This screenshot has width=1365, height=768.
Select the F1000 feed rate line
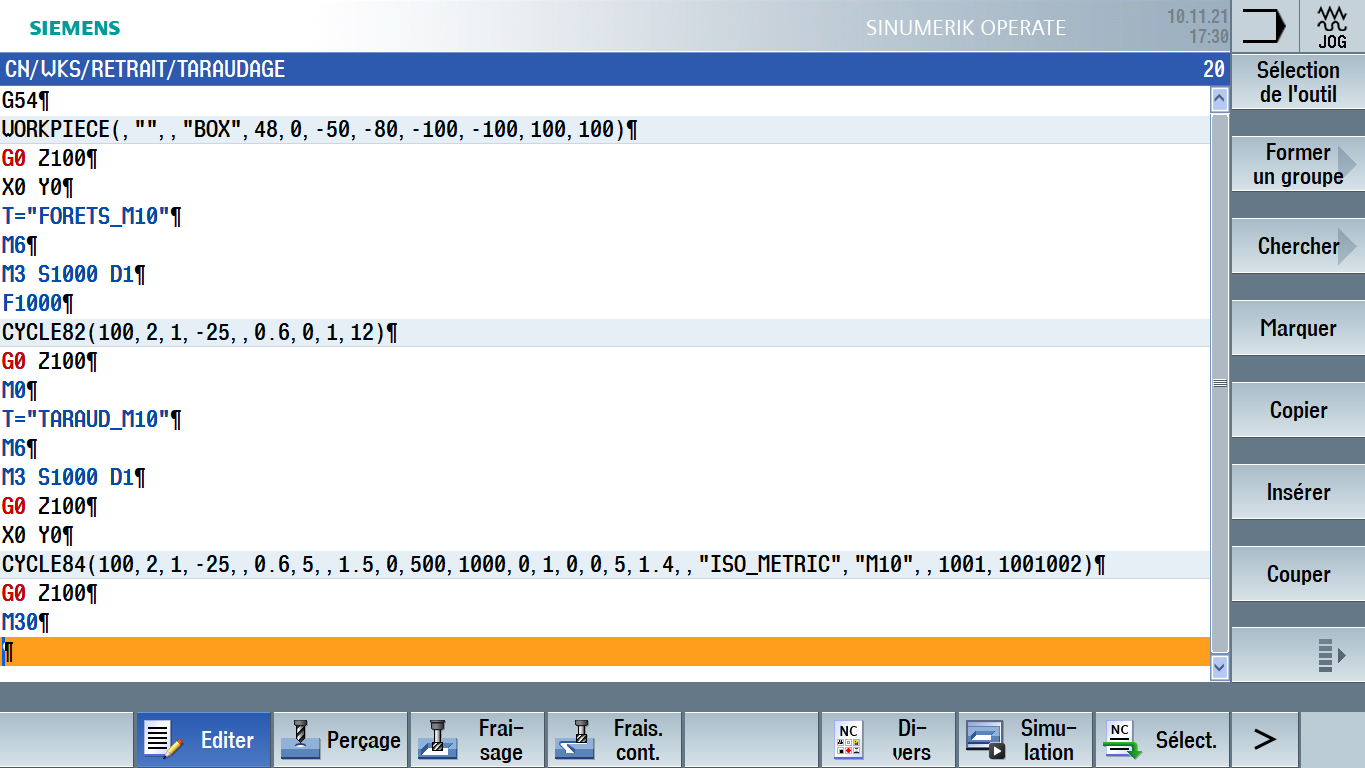click(x=604, y=304)
